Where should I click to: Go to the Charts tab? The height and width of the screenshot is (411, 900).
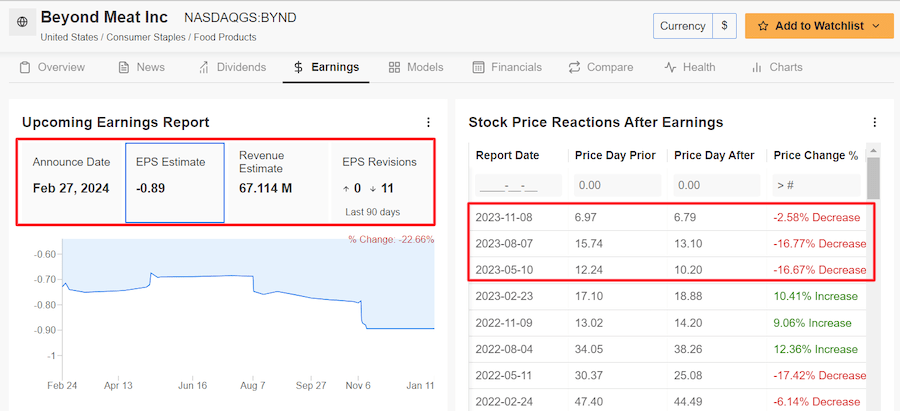pyautogui.click(x=777, y=67)
